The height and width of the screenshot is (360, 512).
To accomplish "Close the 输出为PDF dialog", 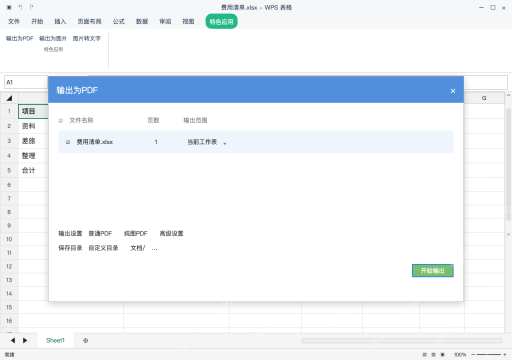I will (x=453, y=91).
